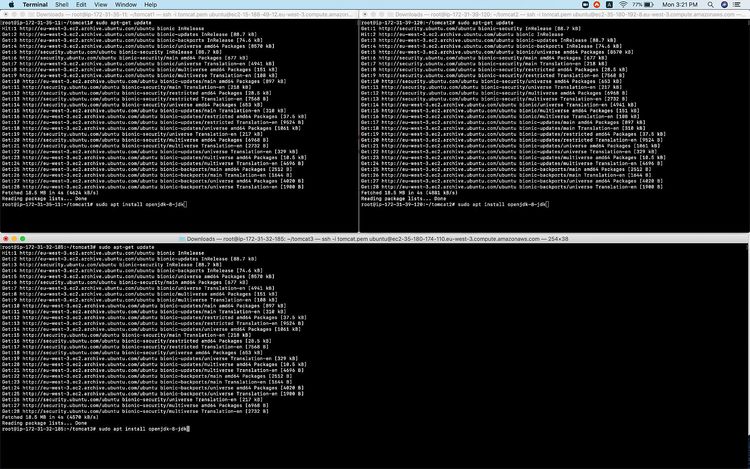Click the close button of tomcat2 window
This screenshot has height=469, width=750.
365,14
